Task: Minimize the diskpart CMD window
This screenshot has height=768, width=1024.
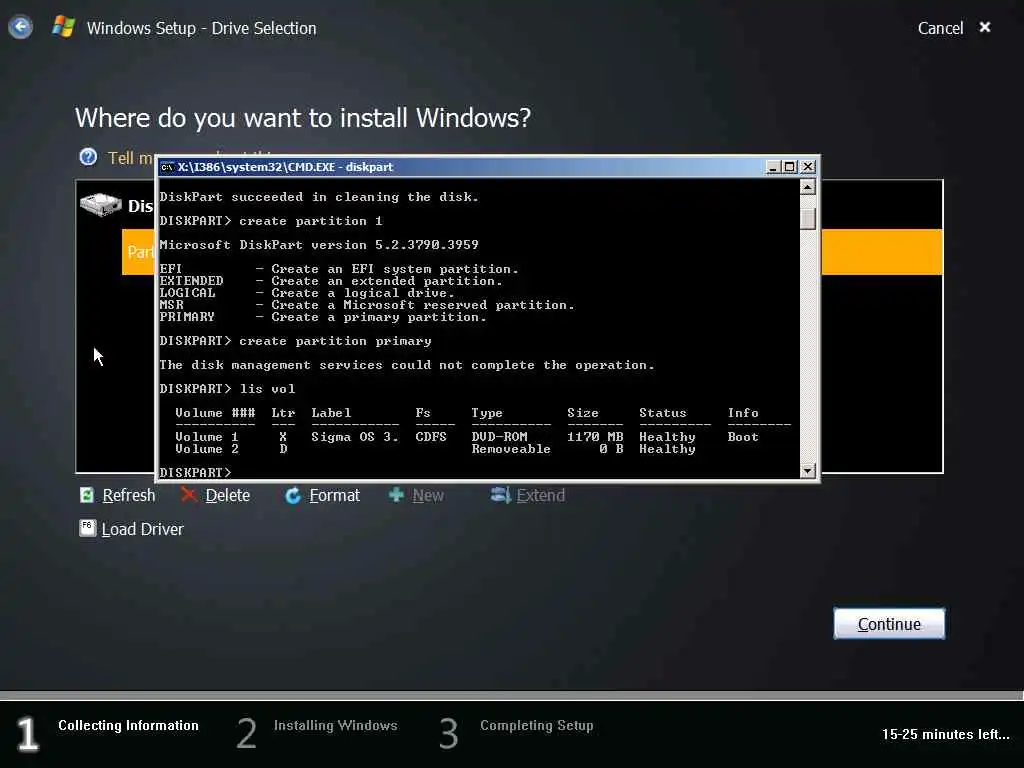Action: (x=773, y=167)
